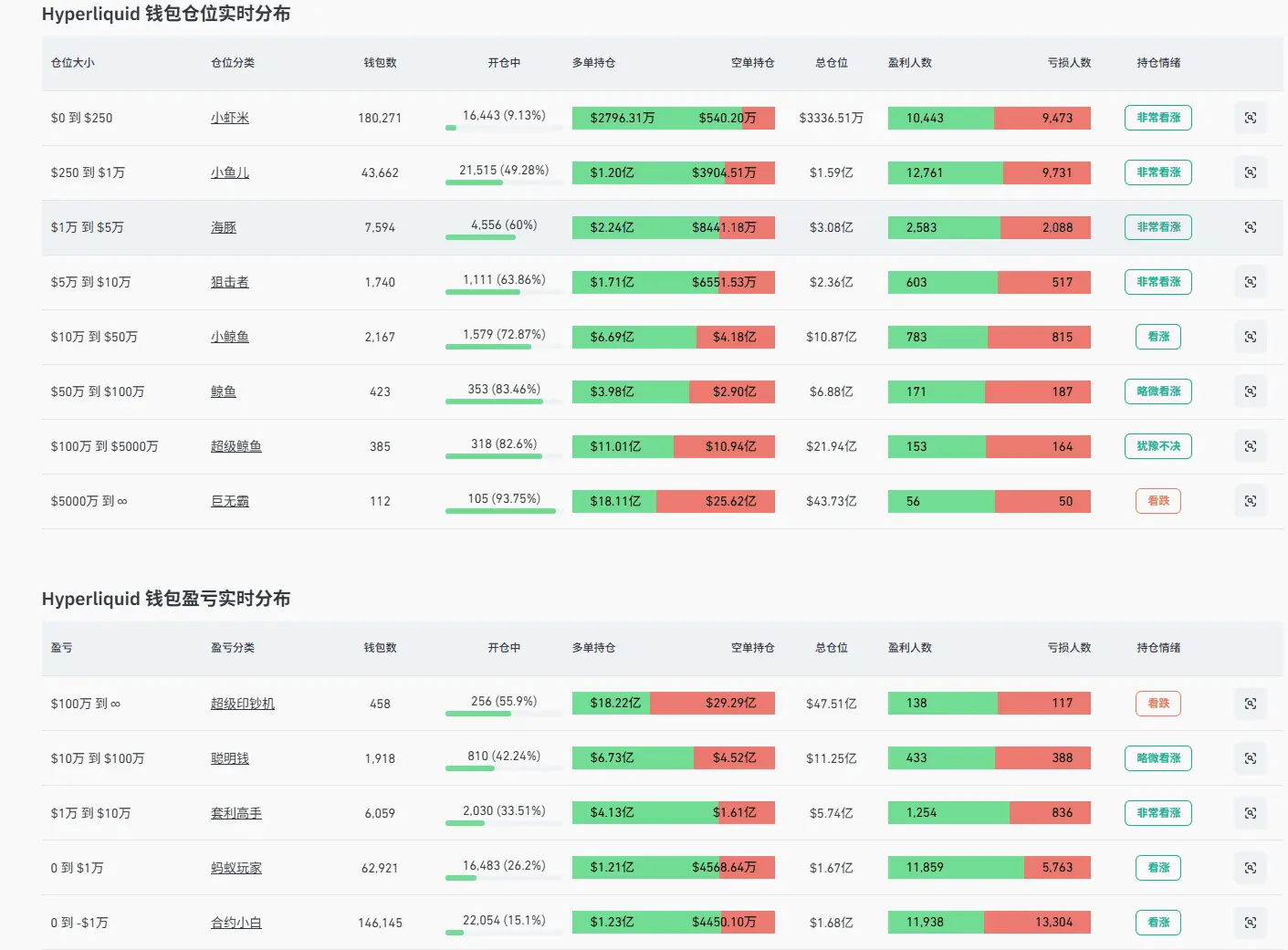Viewport: 1288px width, 950px height.
Task: Click the 看跌 badge in the 超级印钞机 row
Action: pos(1158,704)
